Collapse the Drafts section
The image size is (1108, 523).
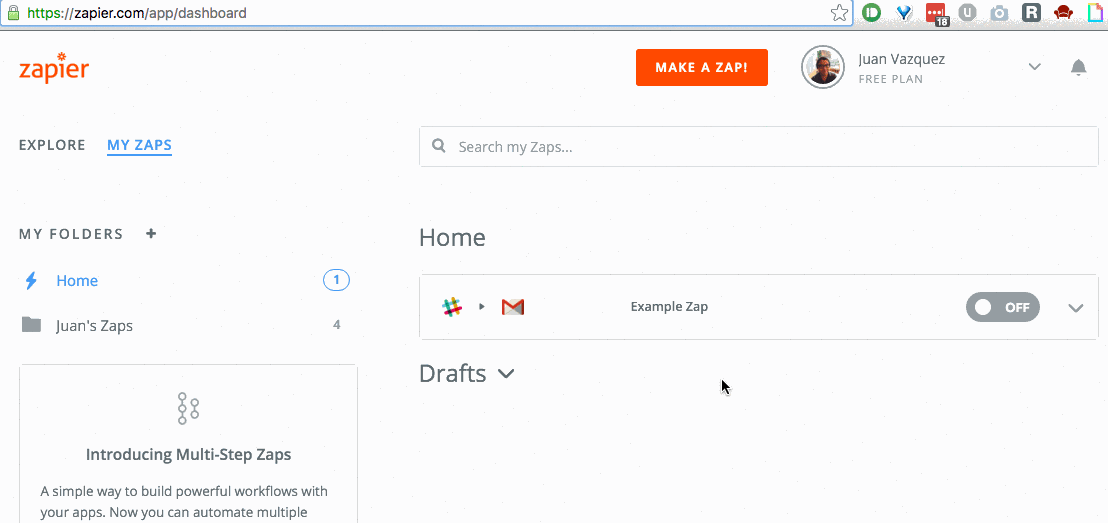coord(506,373)
